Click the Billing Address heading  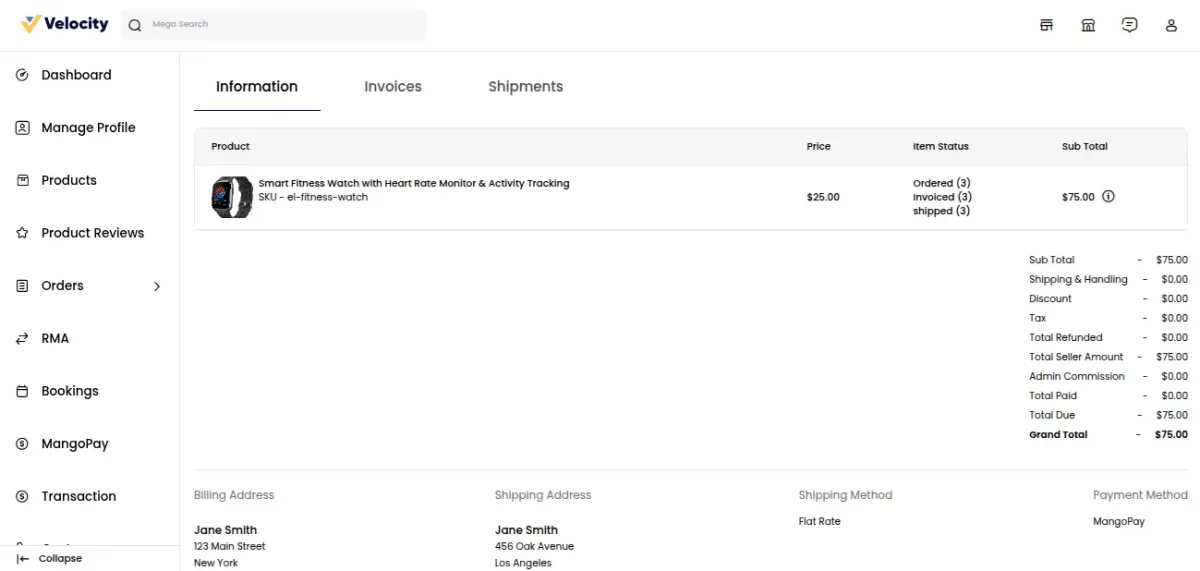click(x=234, y=495)
